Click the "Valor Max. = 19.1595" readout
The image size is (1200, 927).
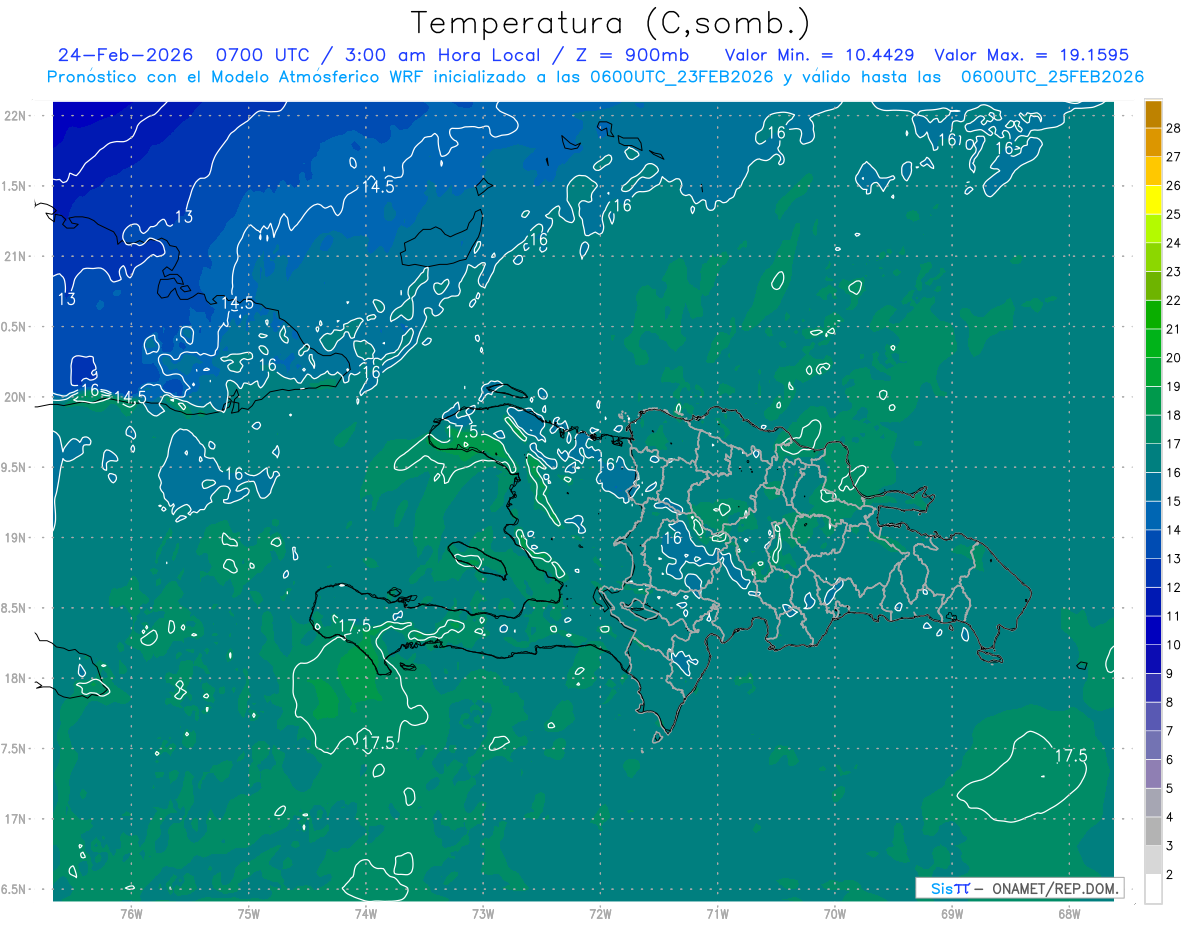click(x=1031, y=56)
